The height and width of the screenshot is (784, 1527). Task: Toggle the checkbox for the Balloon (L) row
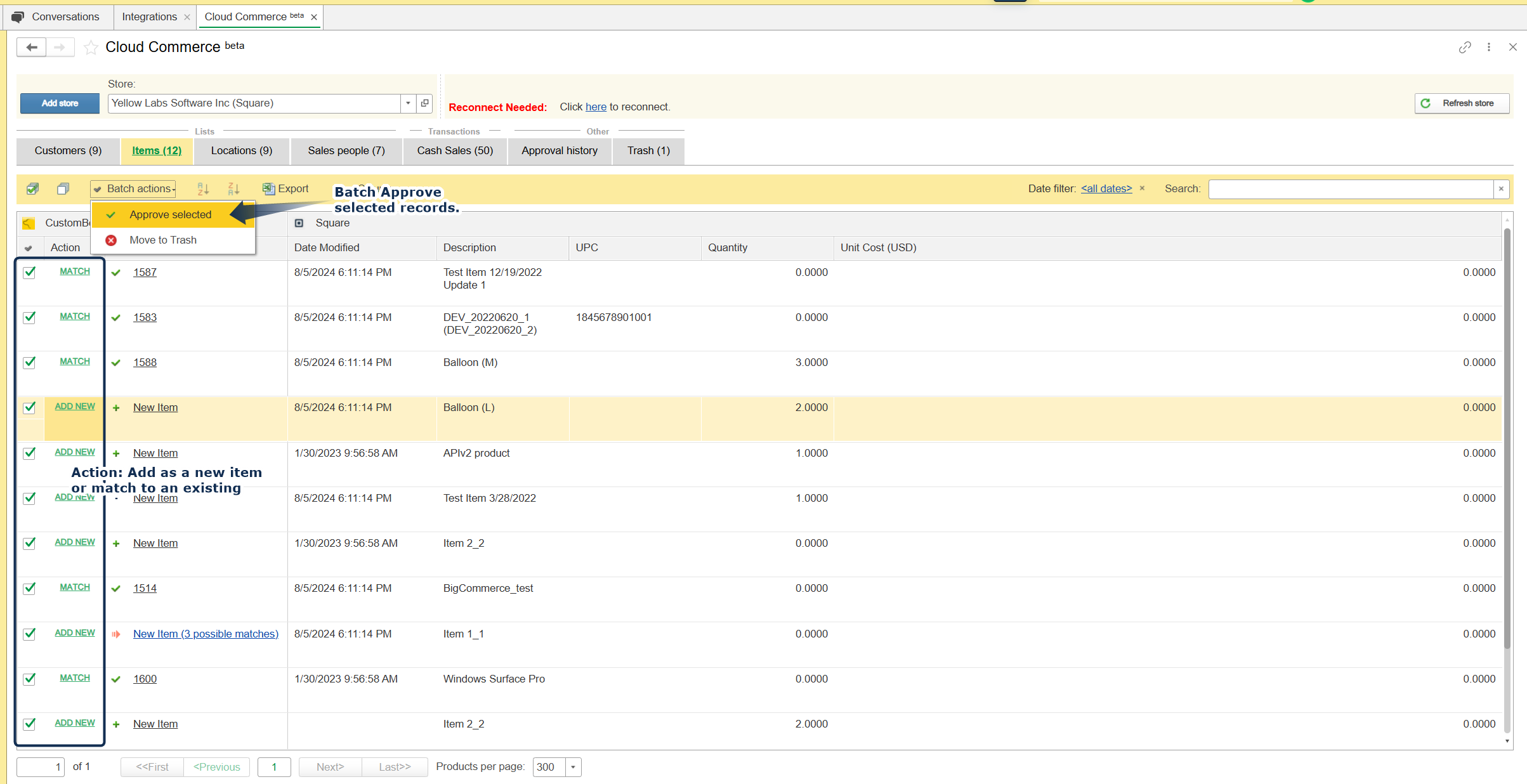pyautogui.click(x=29, y=408)
